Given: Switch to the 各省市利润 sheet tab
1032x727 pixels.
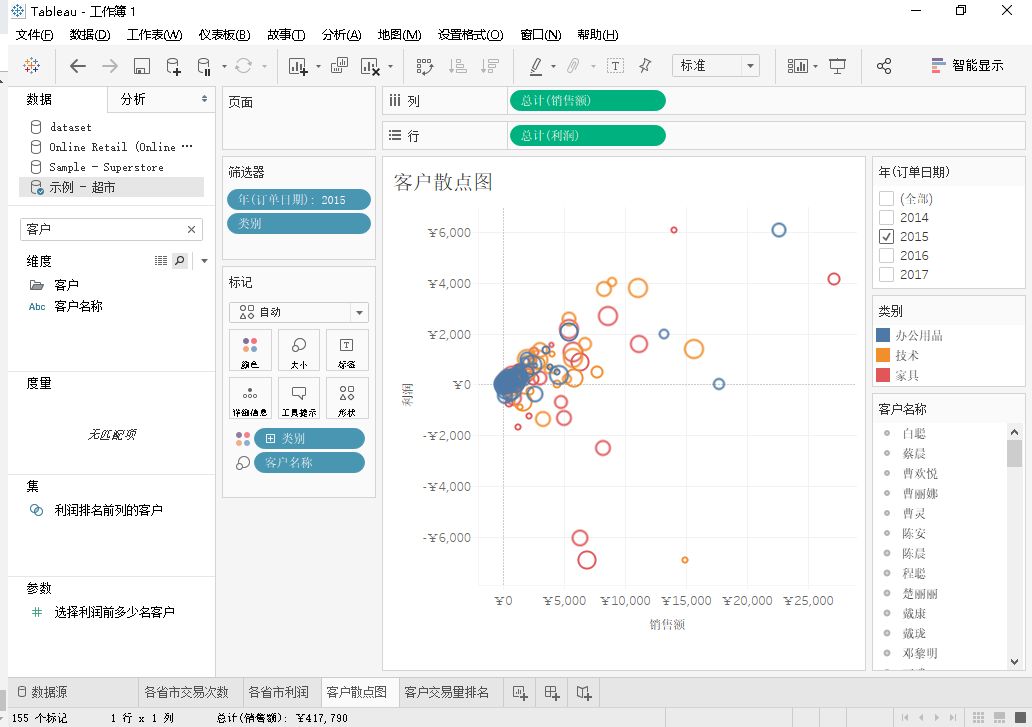Looking at the screenshot, I should point(278,692).
